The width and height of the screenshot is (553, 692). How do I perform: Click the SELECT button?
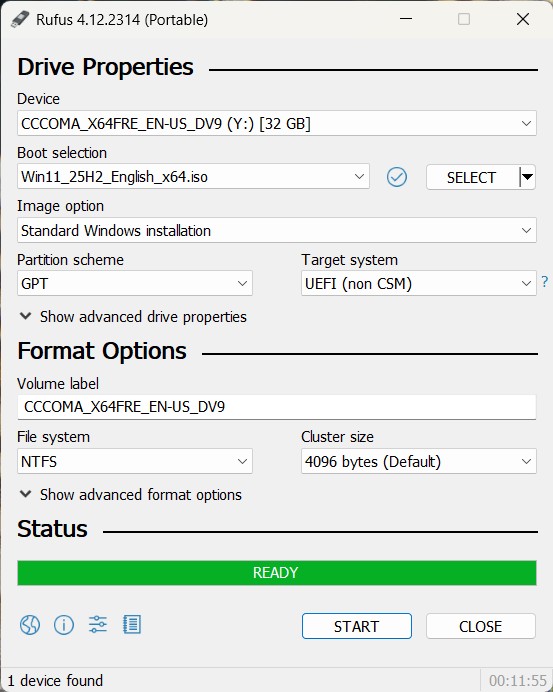[472, 177]
